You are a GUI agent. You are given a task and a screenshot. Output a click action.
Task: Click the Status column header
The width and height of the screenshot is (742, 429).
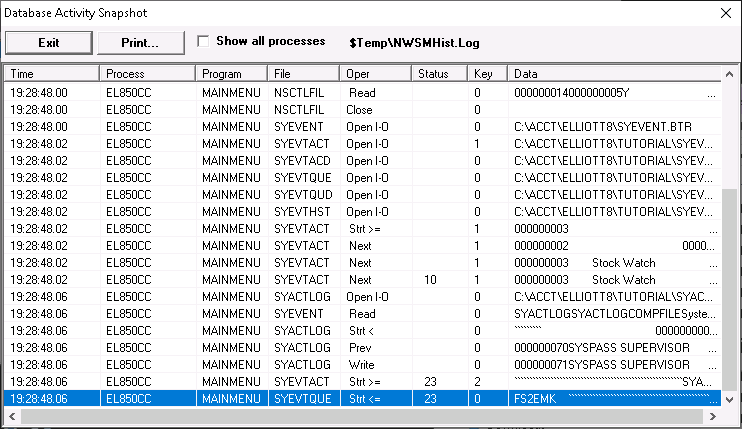pyautogui.click(x=439, y=74)
